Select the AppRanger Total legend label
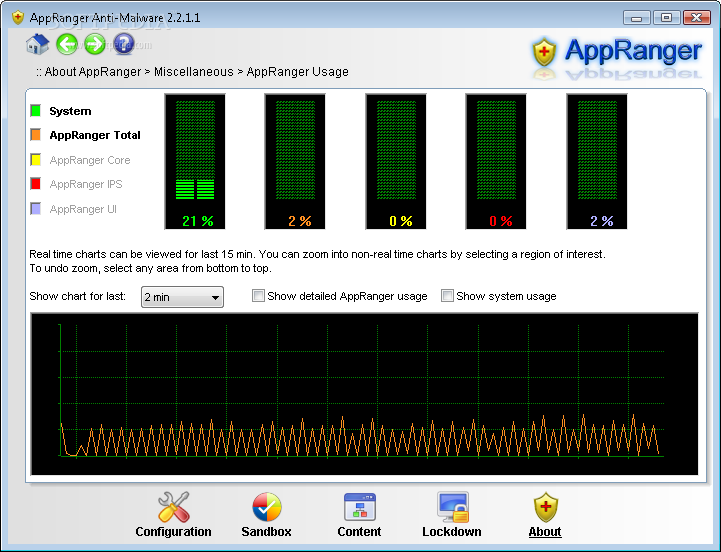 [95, 135]
